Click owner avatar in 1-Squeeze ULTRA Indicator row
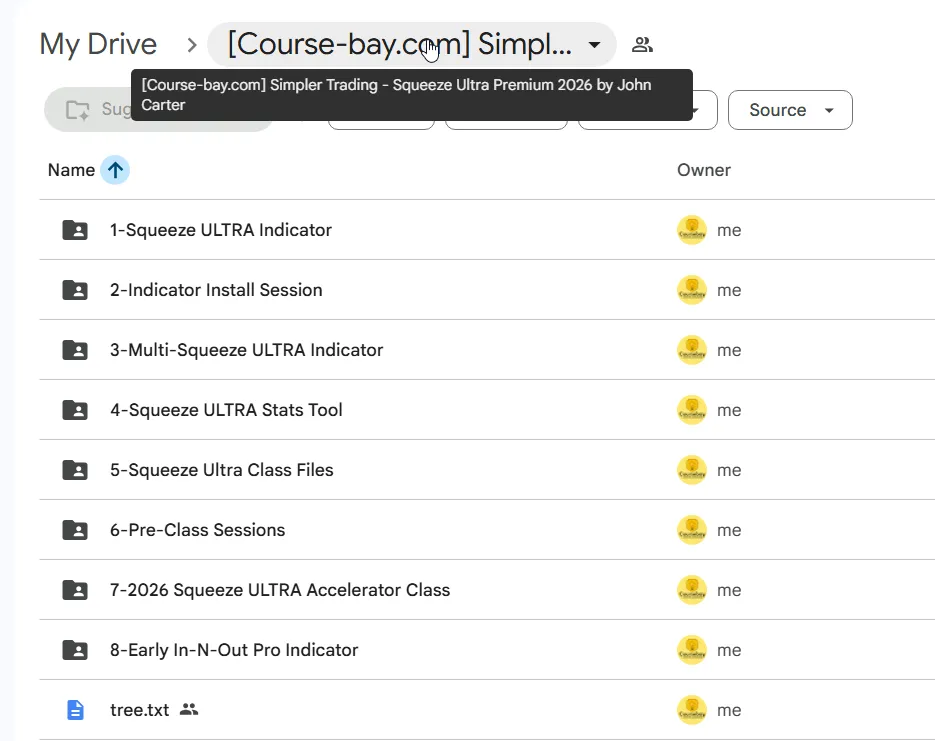The width and height of the screenshot is (935, 741). [692, 230]
